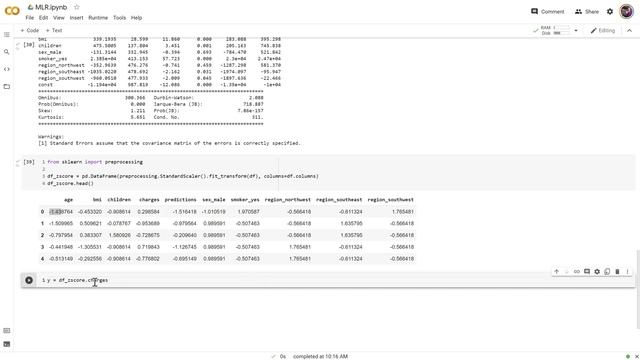640x360 pixels.
Task: Click the Standard Errors warning text
Action: [169, 143]
